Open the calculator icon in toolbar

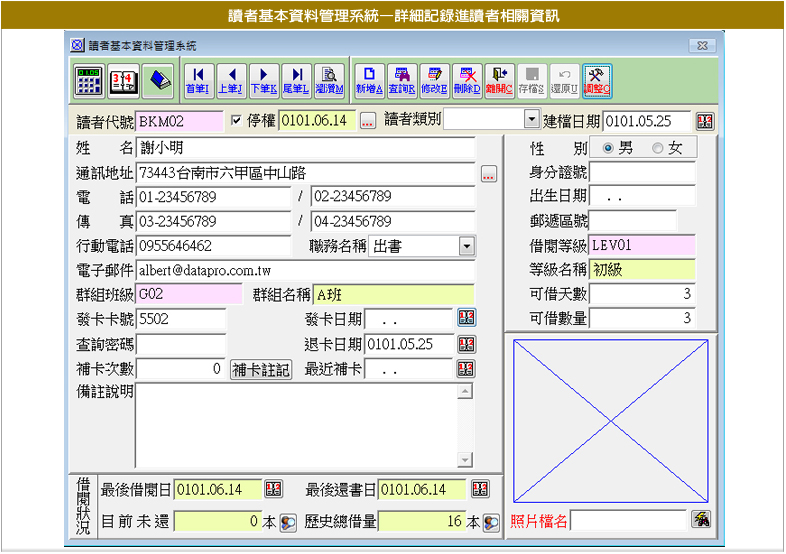89,80
